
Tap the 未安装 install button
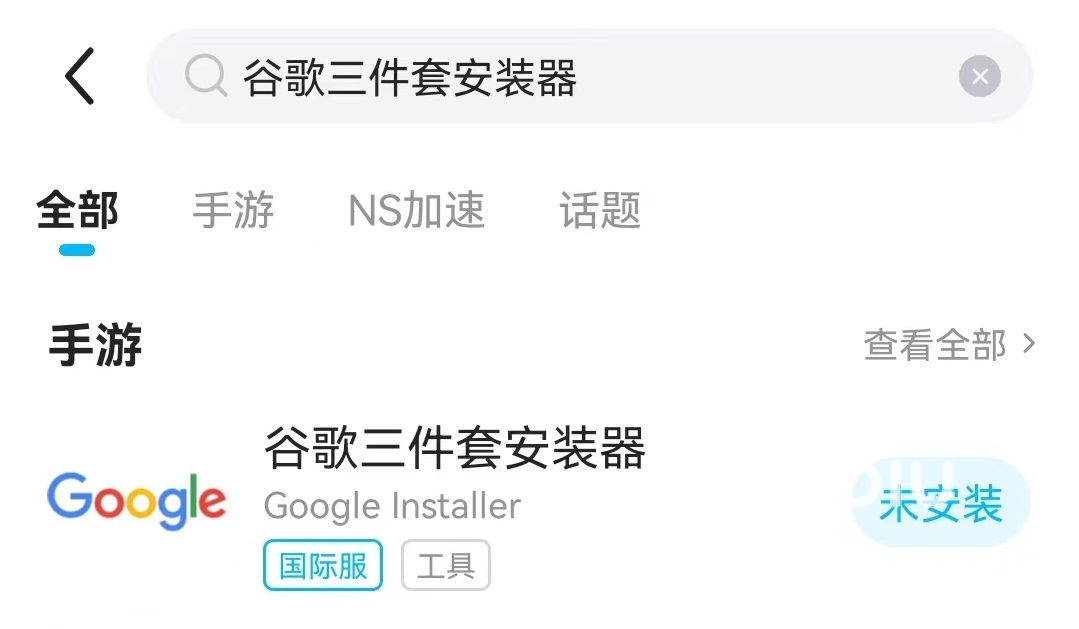coord(940,505)
